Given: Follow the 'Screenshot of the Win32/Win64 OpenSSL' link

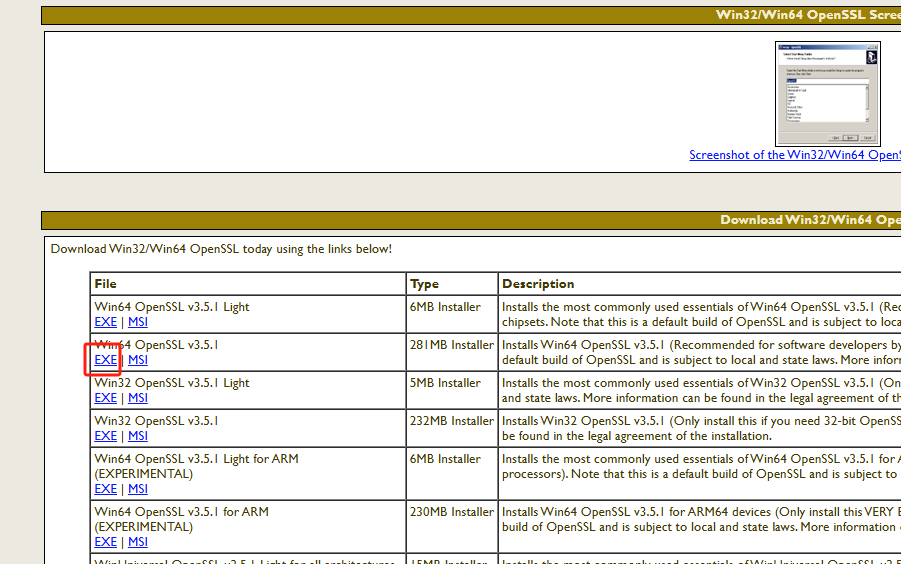Looking at the screenshot, I should point(795,155).
